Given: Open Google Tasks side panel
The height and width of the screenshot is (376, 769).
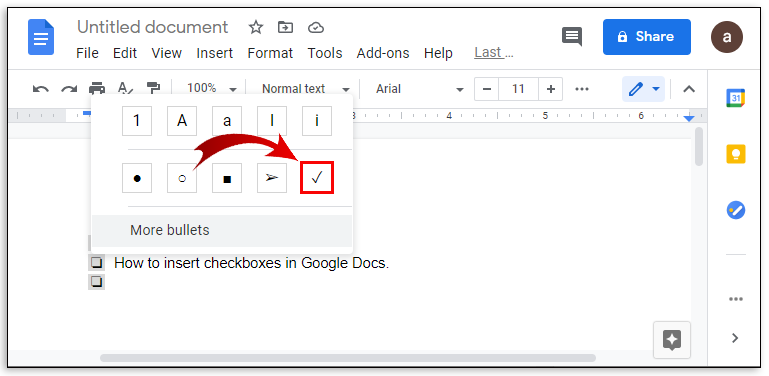Looking at the screenshot, I should tap(736, 211).
